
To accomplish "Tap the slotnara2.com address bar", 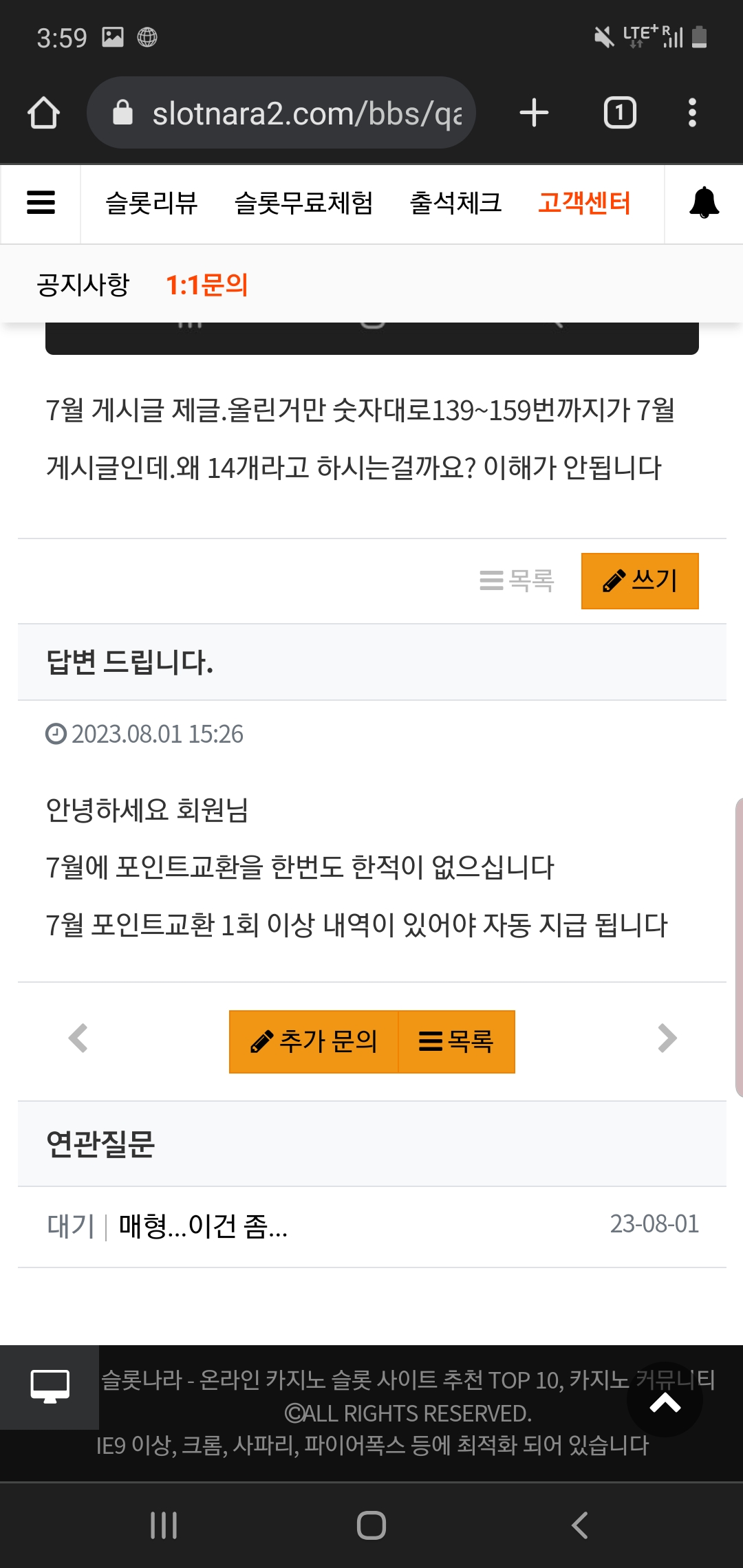I will point(281,113).
